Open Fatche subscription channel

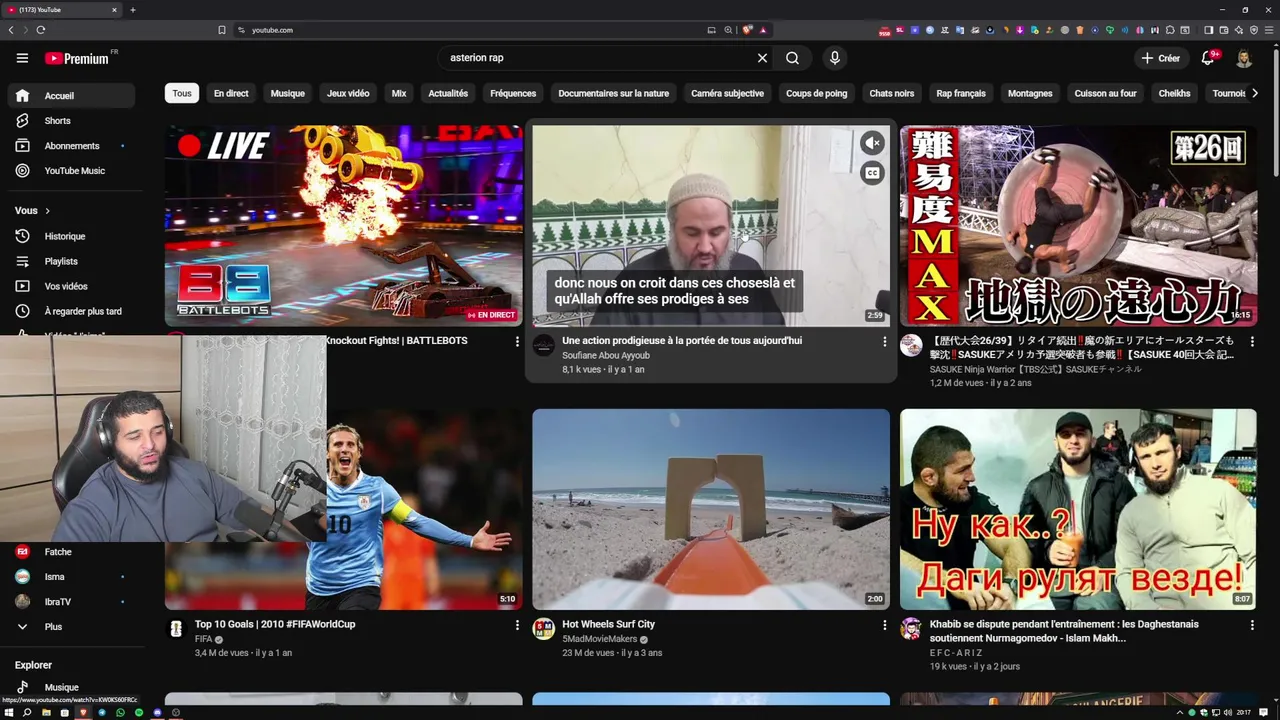(72, 552)
